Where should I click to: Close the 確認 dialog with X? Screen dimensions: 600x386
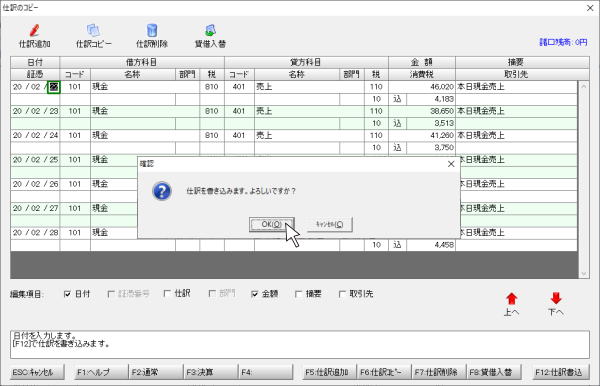click(451, 164)
